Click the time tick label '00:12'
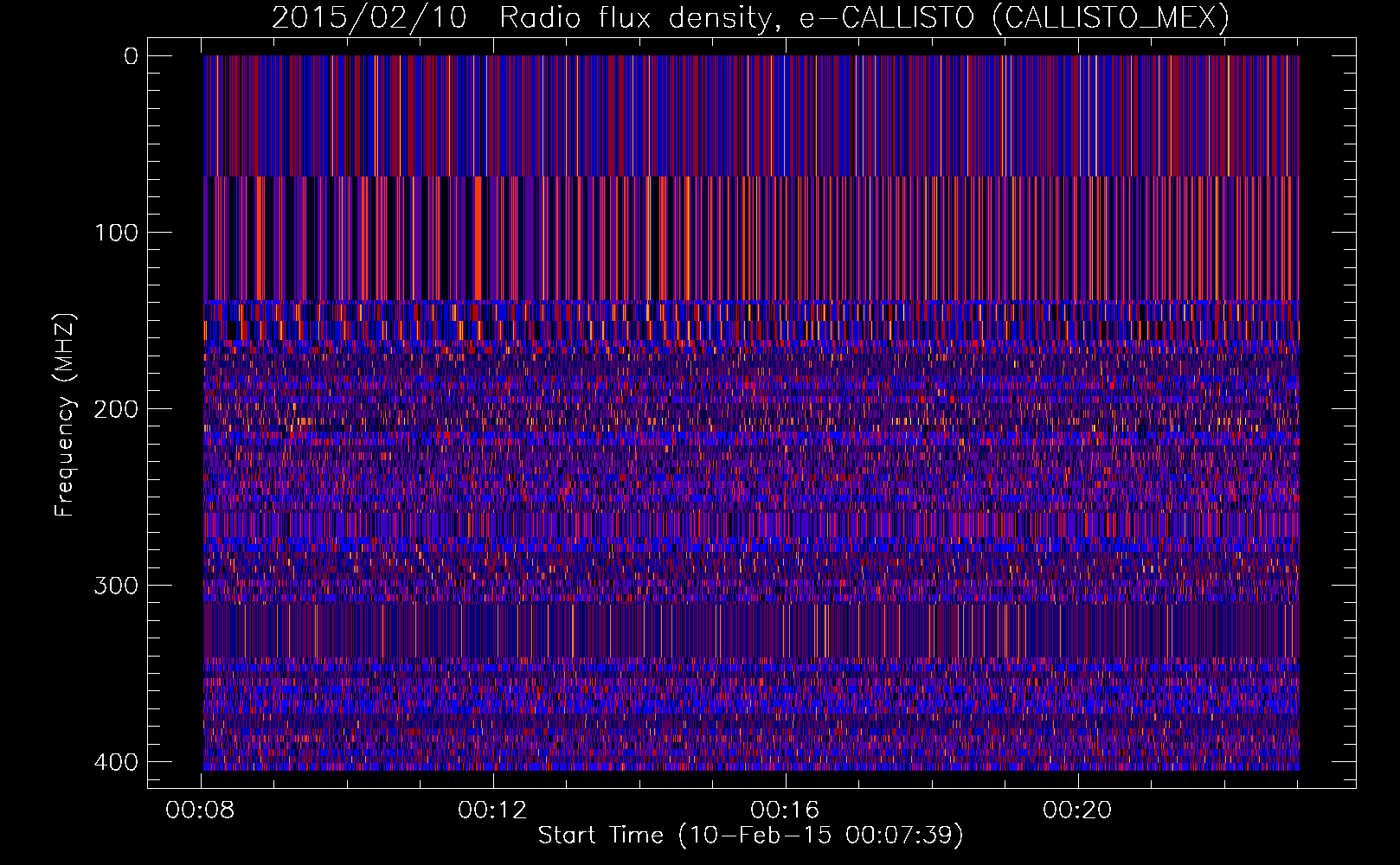Image resolution: width=1400 pixels, height=865 pixels. point(493,811)
